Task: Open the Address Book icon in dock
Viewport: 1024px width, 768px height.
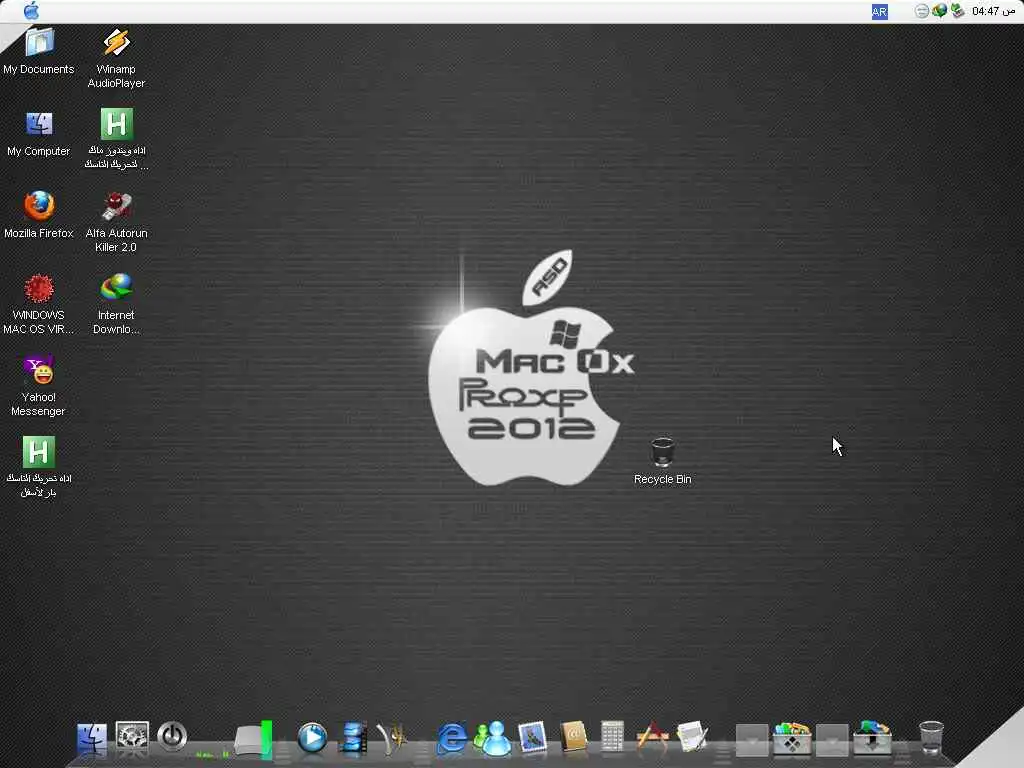Action: (573, 738)
